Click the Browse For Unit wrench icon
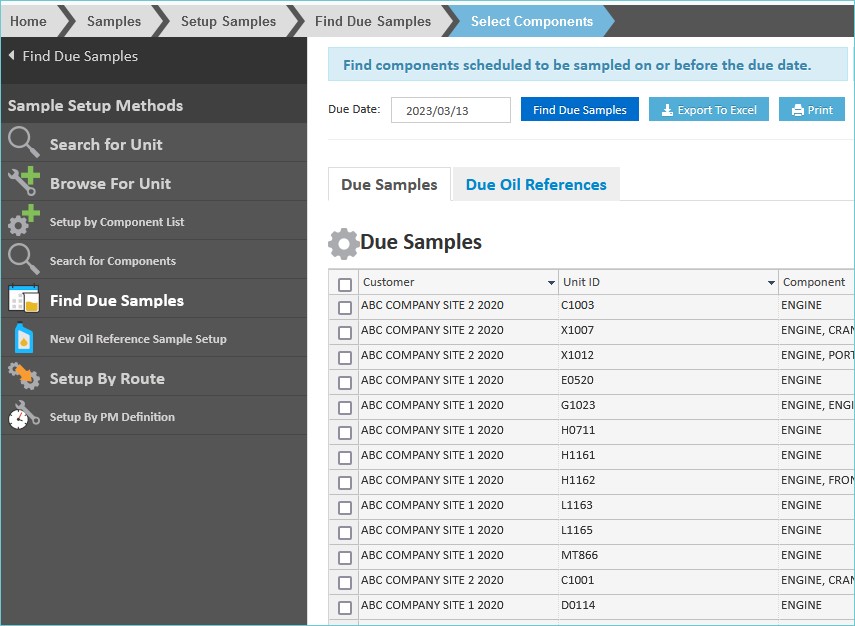This screenshot has width=855, height=626. 24,182
